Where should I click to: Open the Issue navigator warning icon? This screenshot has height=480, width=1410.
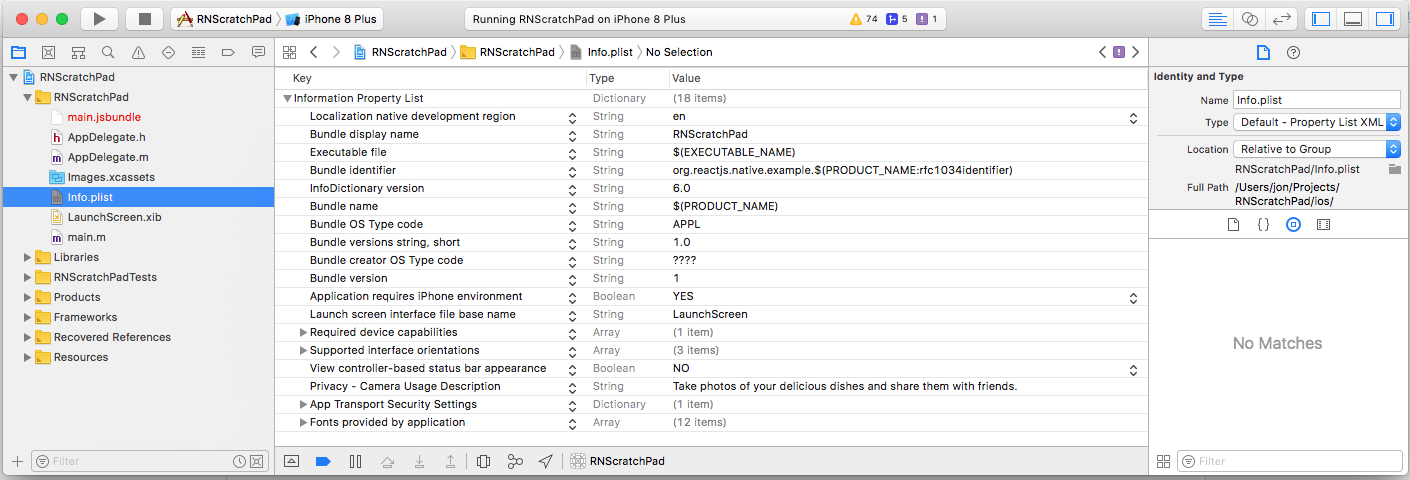pyautogui.click(x=138, y=52)
